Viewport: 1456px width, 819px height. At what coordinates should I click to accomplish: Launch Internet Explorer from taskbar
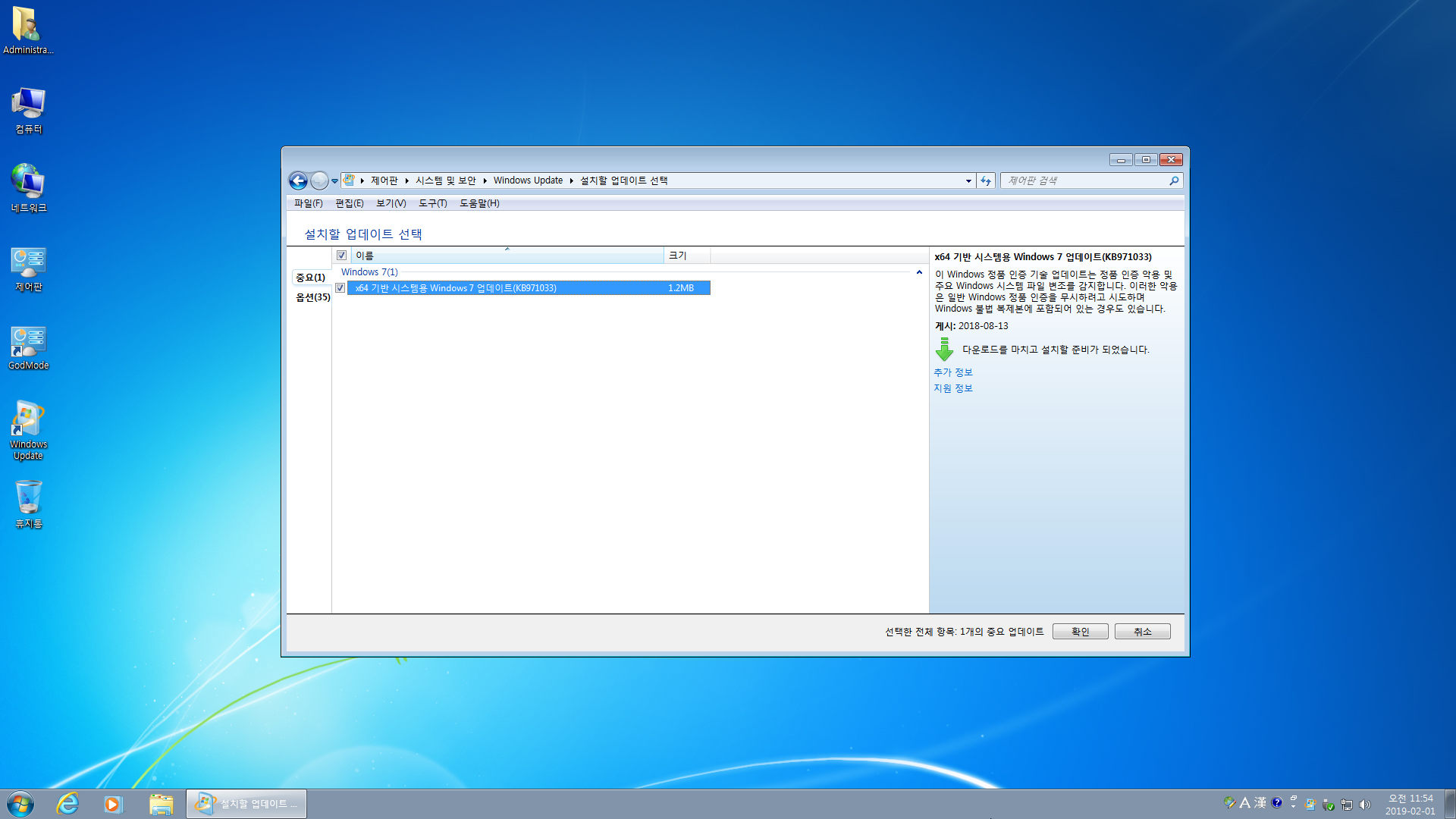(x=67, y=804)
